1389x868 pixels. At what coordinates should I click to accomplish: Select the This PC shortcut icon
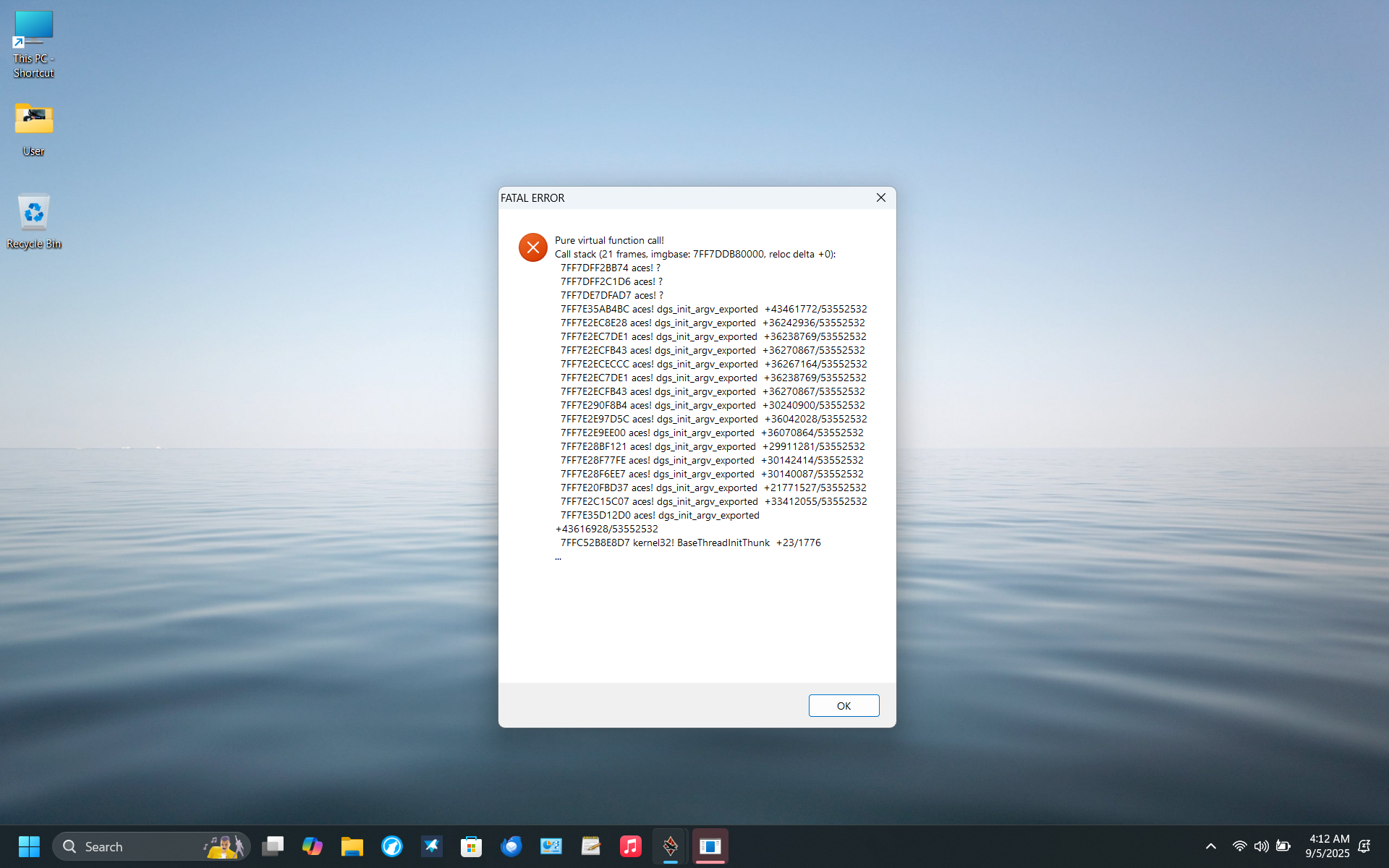(33, 43)
